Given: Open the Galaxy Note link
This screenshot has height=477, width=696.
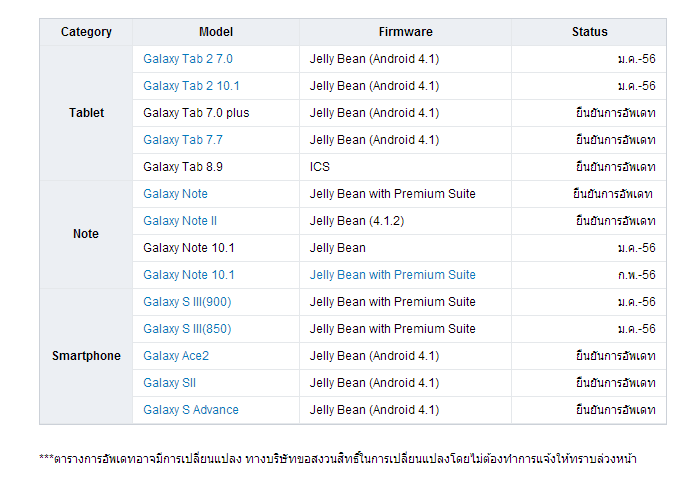Looking at the screenshot, I should coord(175,194).
